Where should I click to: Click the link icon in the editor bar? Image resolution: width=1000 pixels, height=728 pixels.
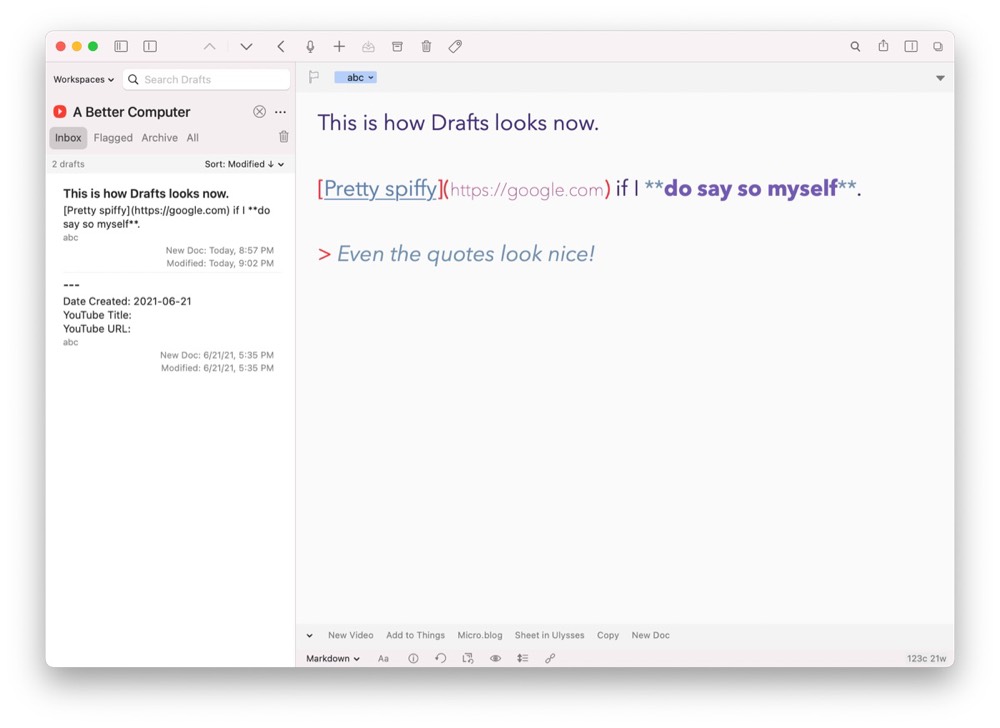(548, 658)
